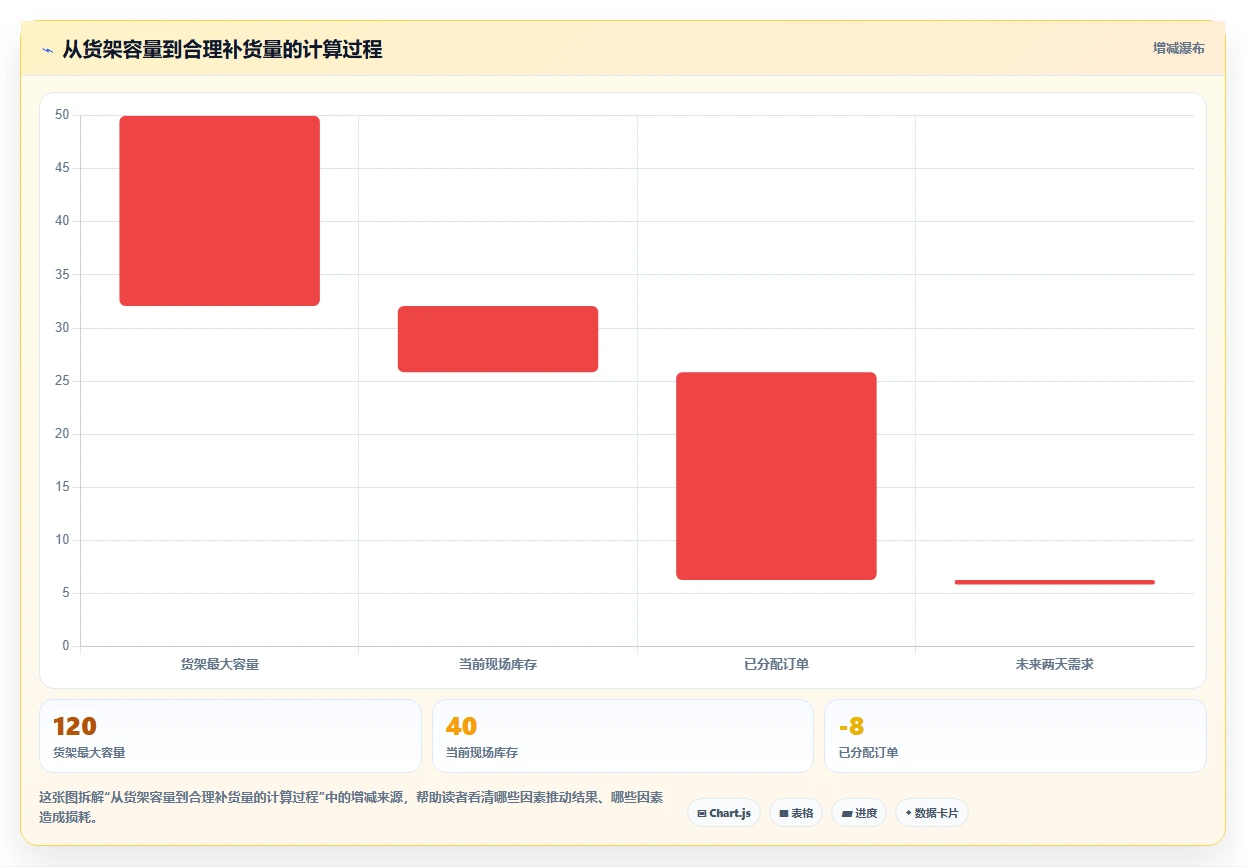
Task: Click the 进度 tag chip
Action: tap(859, 813)
